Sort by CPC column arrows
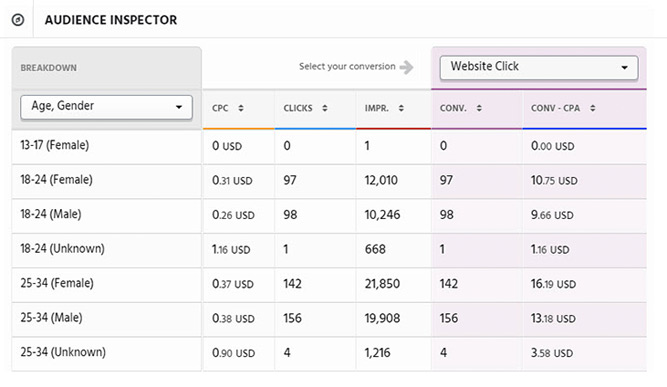The height and width of the screenshot is (387, 667). point(241,108)
